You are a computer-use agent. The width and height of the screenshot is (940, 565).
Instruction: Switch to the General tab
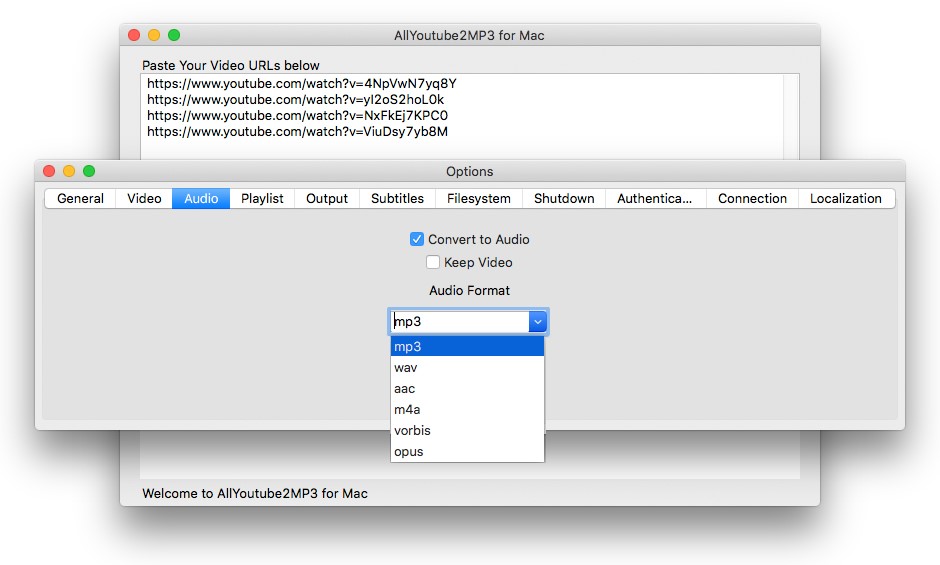(80, 199)
